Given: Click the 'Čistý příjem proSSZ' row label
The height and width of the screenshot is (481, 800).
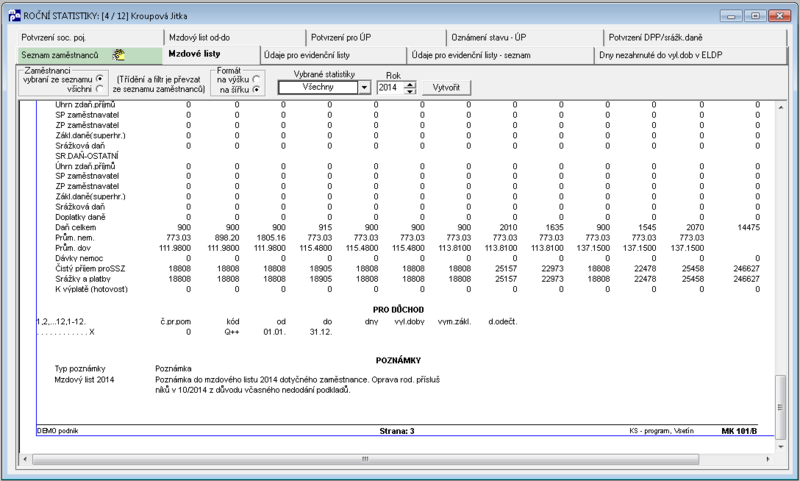Looking at the screenshot, I should 90,268.
